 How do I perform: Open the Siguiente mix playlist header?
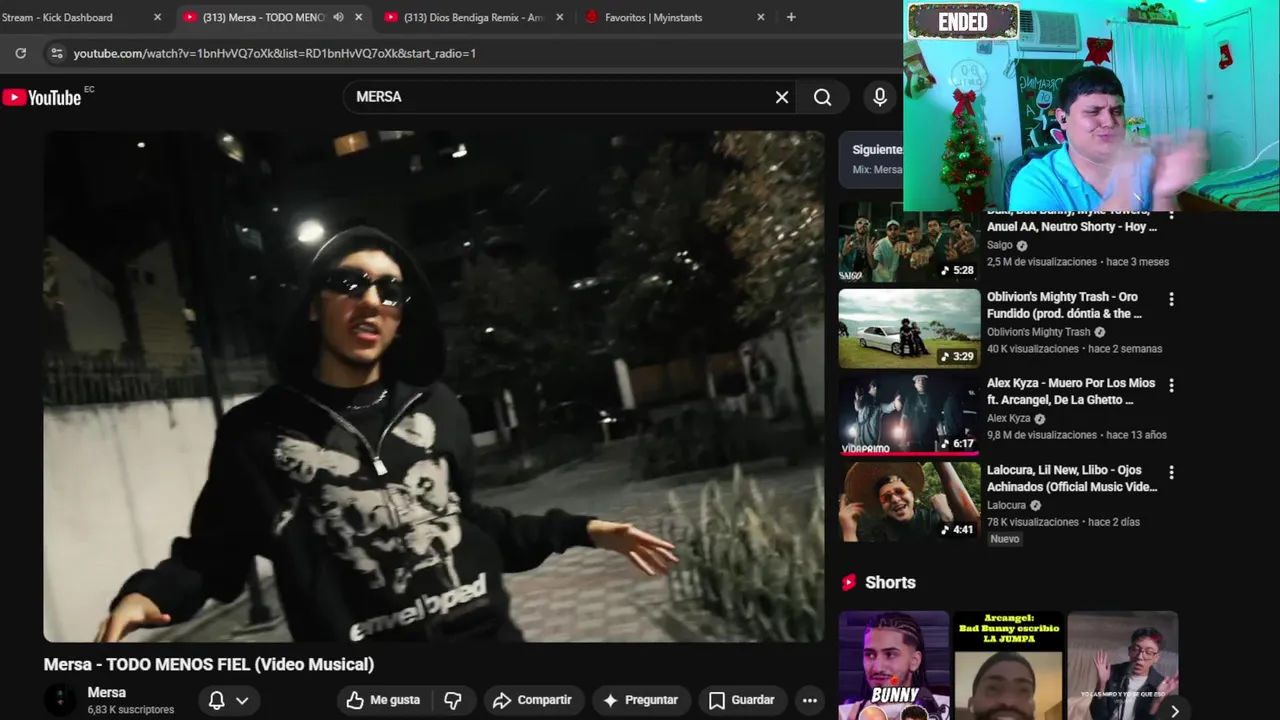click(870, 159)
